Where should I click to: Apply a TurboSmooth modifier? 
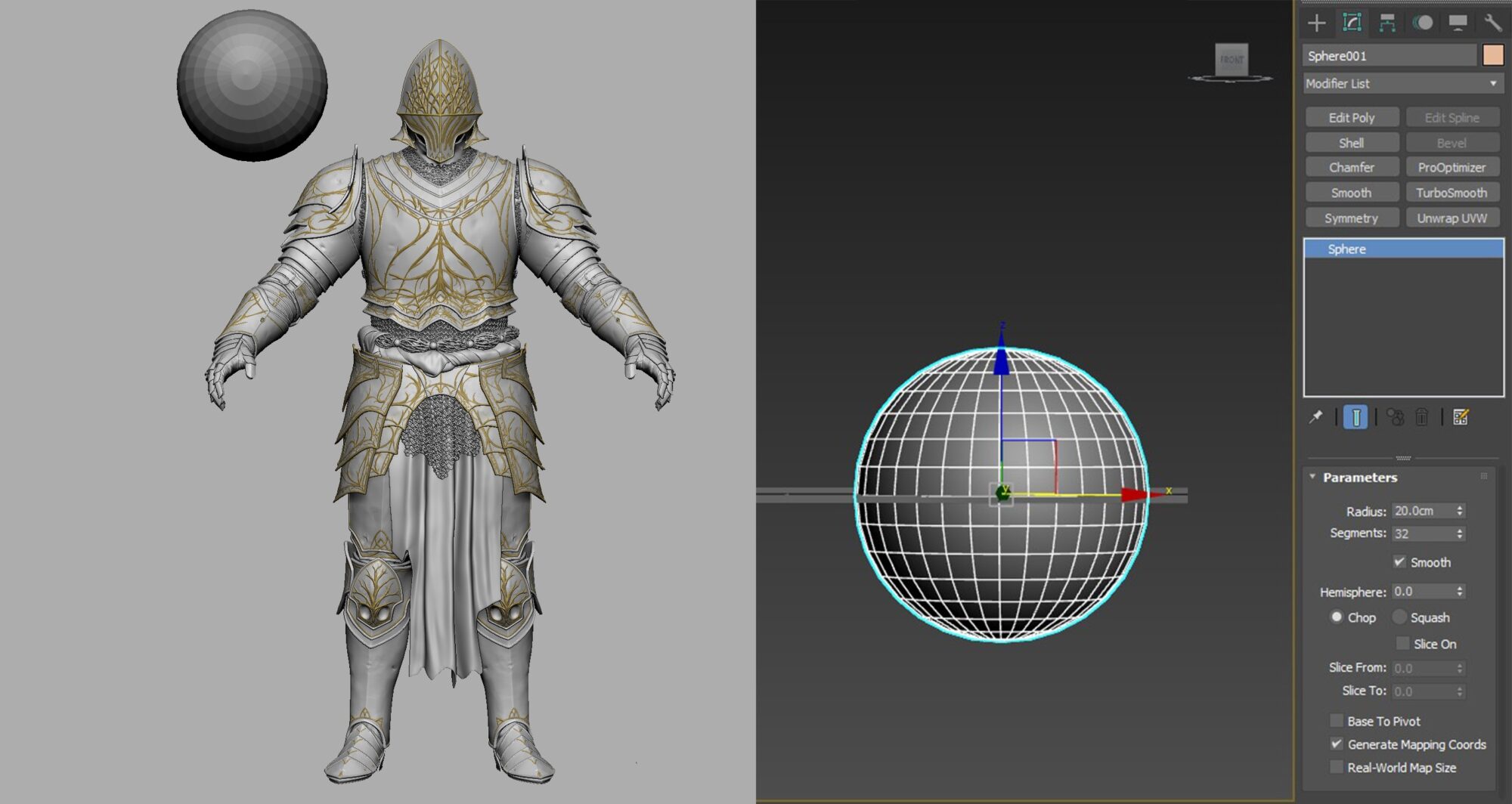1451,192
